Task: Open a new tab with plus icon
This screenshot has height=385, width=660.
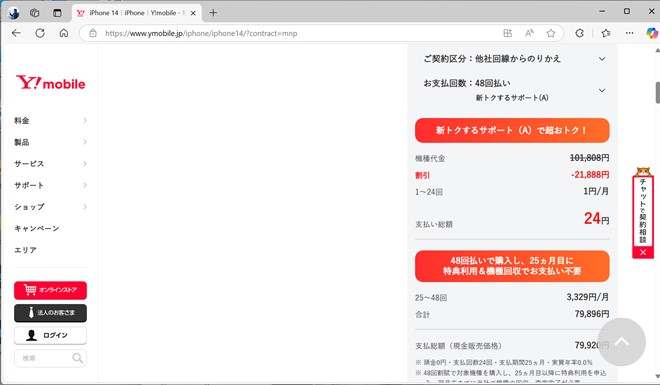Action: click(x=213, y=13)
